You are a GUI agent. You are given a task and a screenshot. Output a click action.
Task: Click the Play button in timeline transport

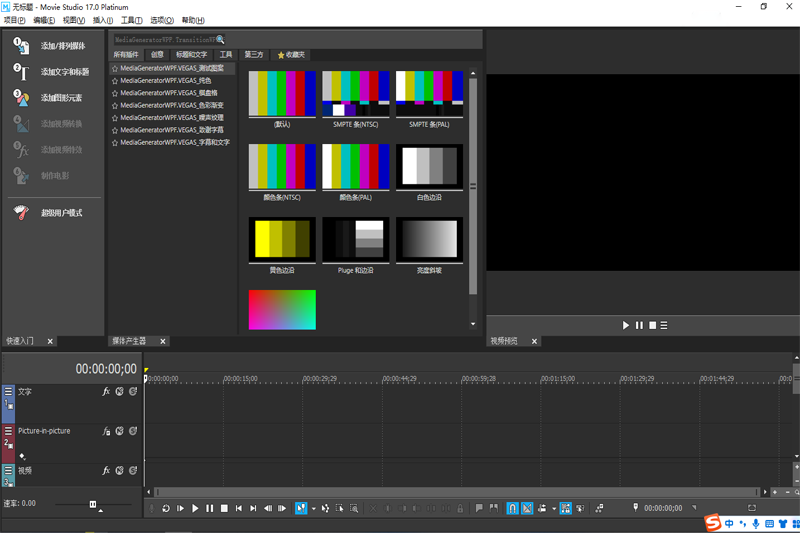195,508
